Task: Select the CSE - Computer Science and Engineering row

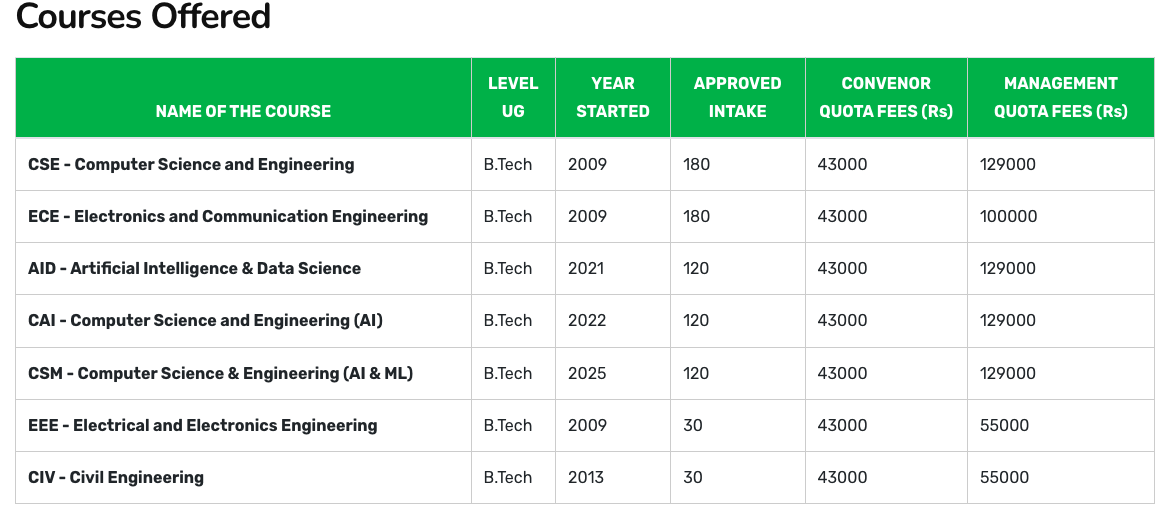Action: coord(191,164)
